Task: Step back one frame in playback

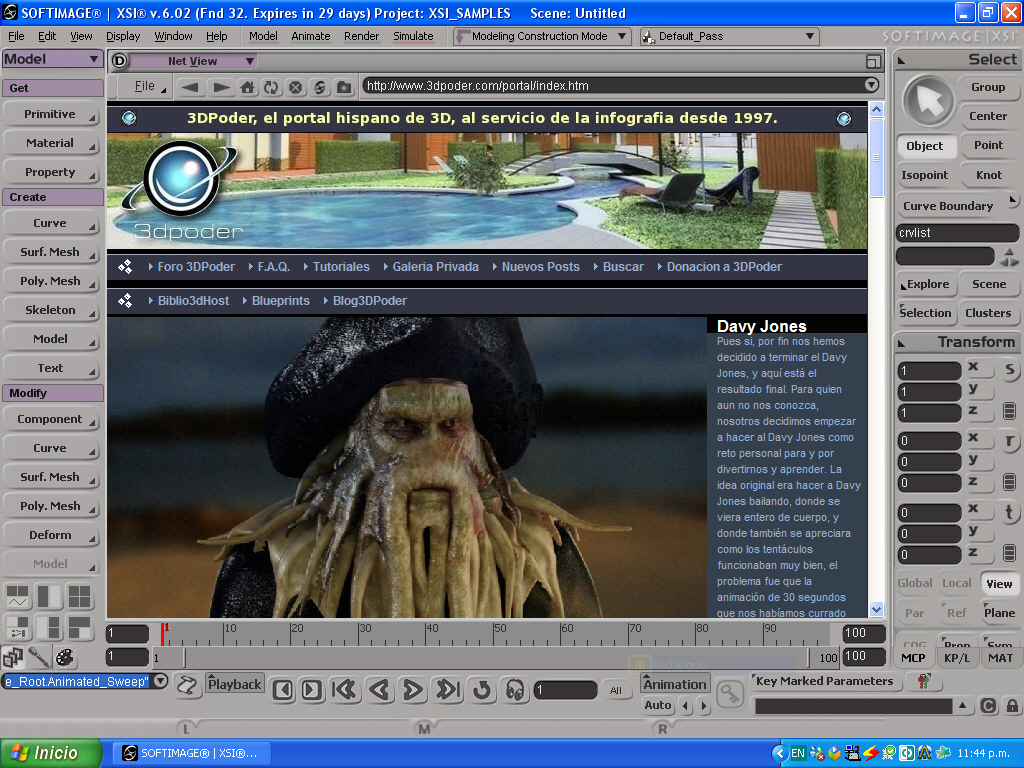Action: [283, 690]
